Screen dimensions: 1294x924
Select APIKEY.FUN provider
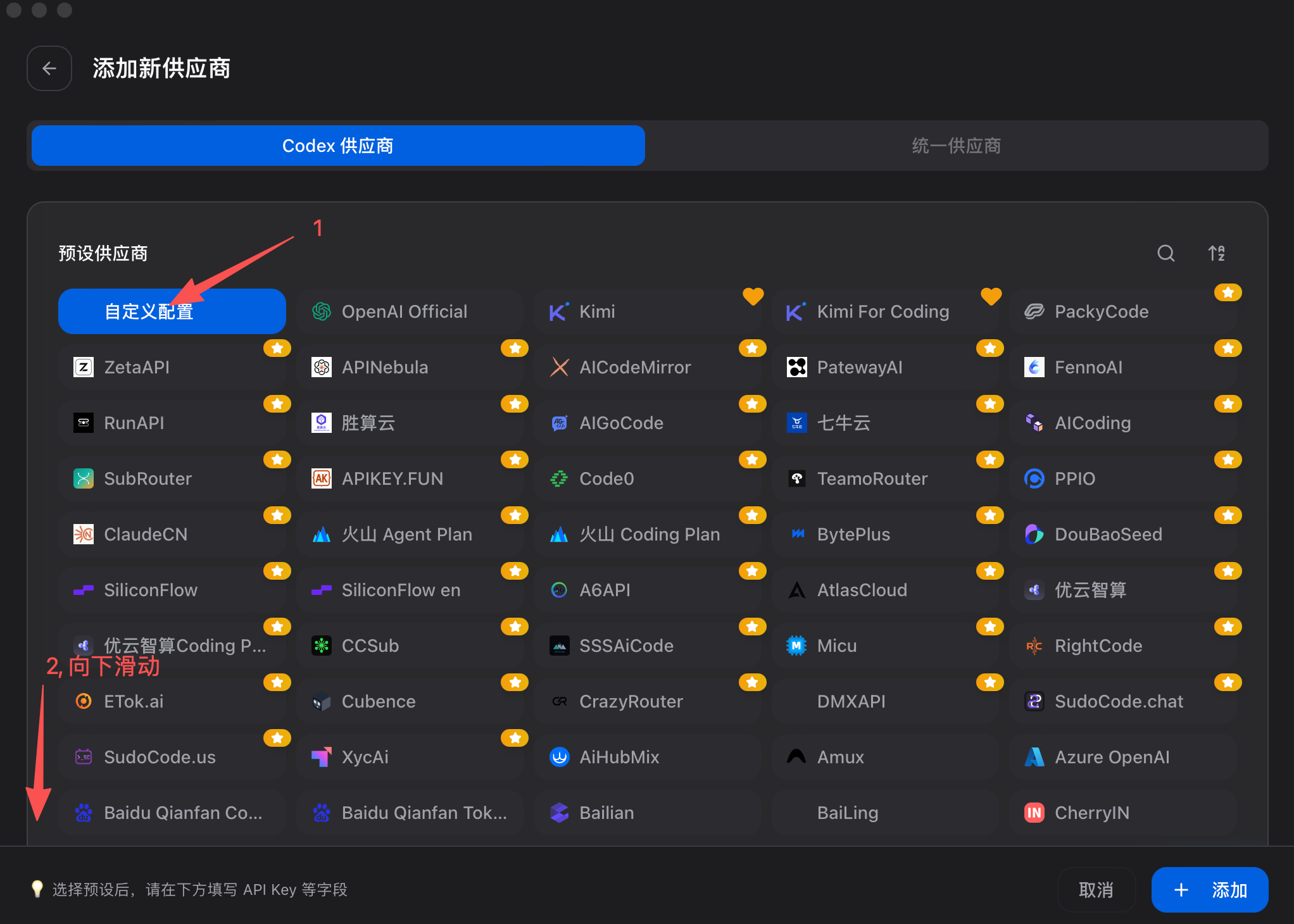click(410, 478)
